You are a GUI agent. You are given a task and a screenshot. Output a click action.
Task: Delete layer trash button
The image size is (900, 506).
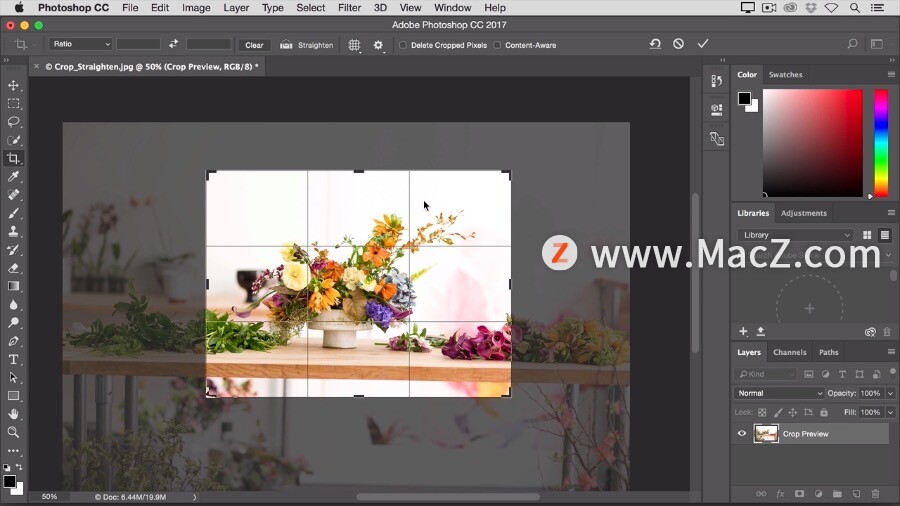coord(875,494)
